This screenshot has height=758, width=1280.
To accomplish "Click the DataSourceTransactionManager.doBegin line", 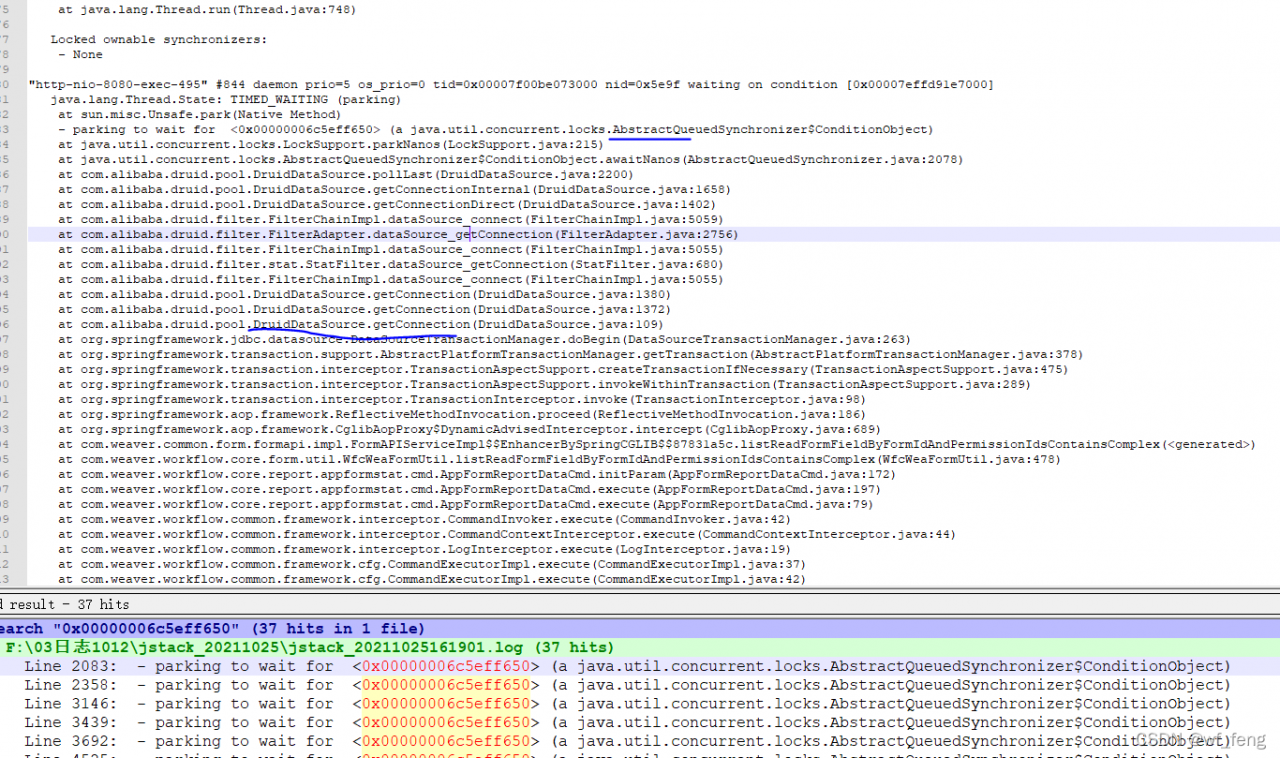I will coord(484,339).
